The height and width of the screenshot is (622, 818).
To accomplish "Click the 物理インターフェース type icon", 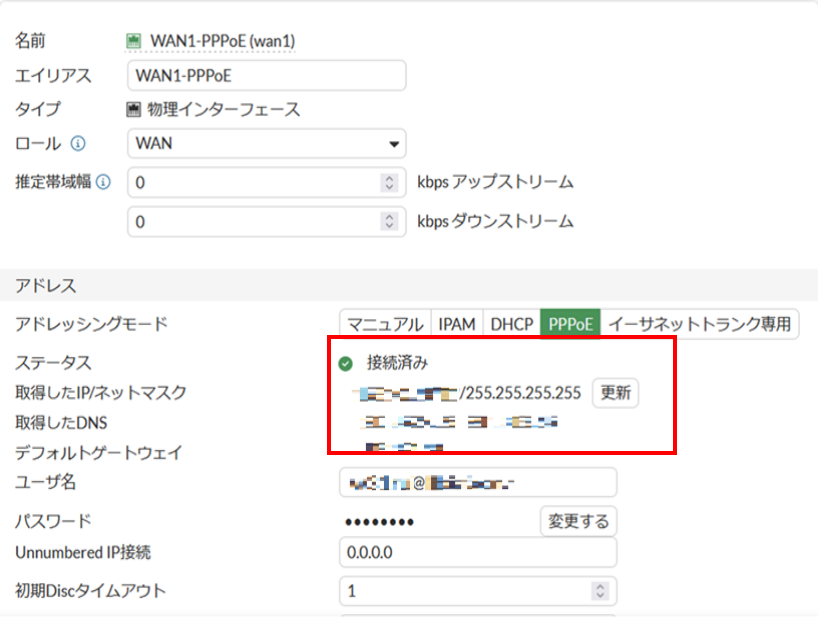I will tap(133, 110).
